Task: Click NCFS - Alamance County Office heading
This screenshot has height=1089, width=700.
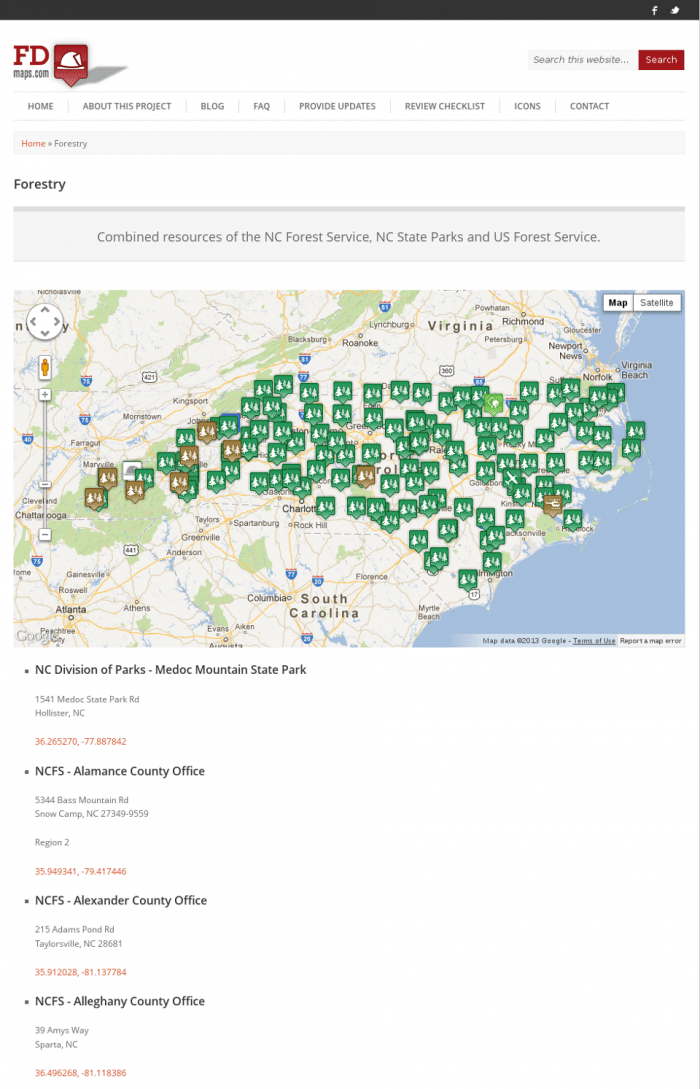Action: click(x=119, y=771)
